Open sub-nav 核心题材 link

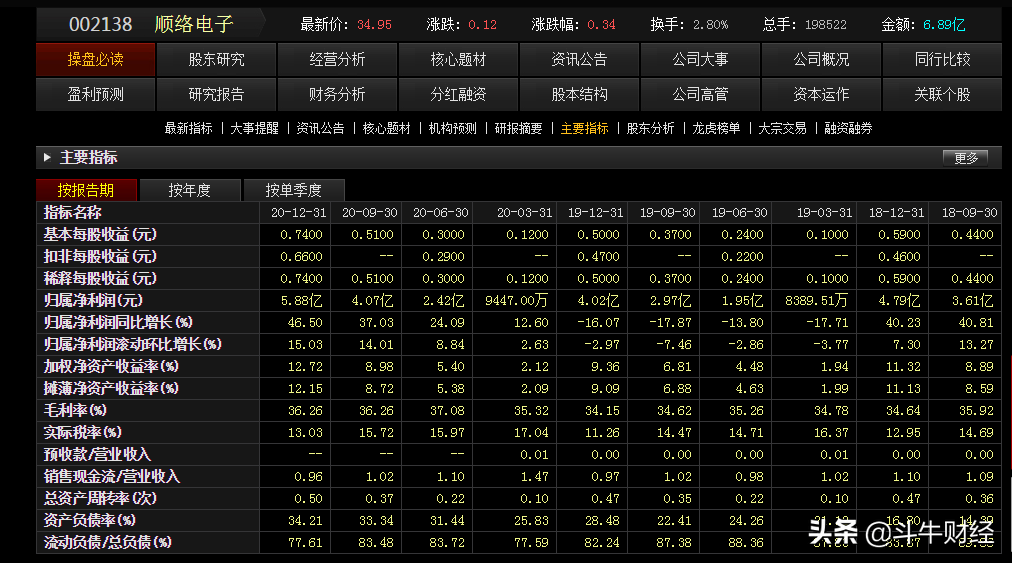[x=387, y=128]
